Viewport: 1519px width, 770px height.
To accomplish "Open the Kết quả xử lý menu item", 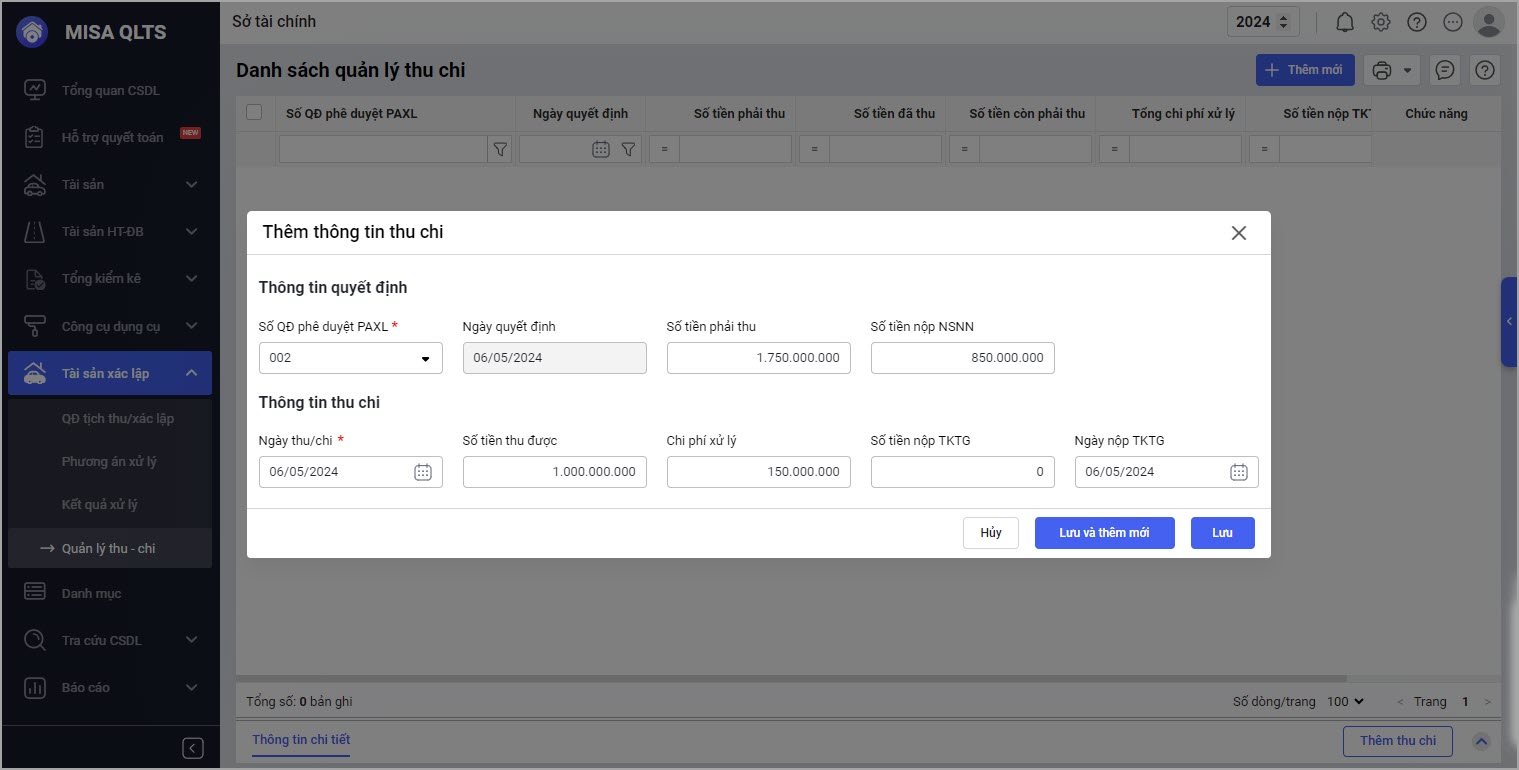I will tap(100, 505).
